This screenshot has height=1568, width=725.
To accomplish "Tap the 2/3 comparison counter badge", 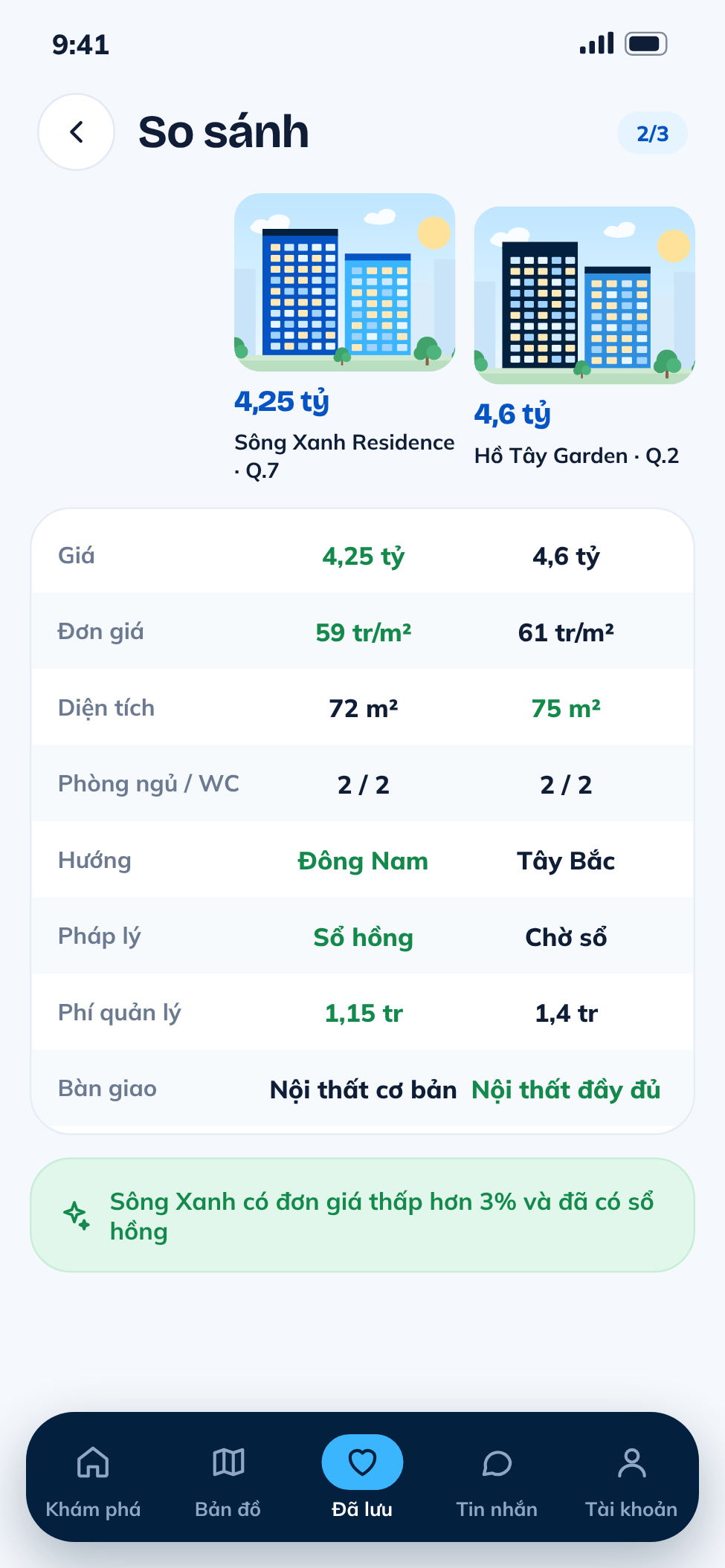I will point(652,134).
